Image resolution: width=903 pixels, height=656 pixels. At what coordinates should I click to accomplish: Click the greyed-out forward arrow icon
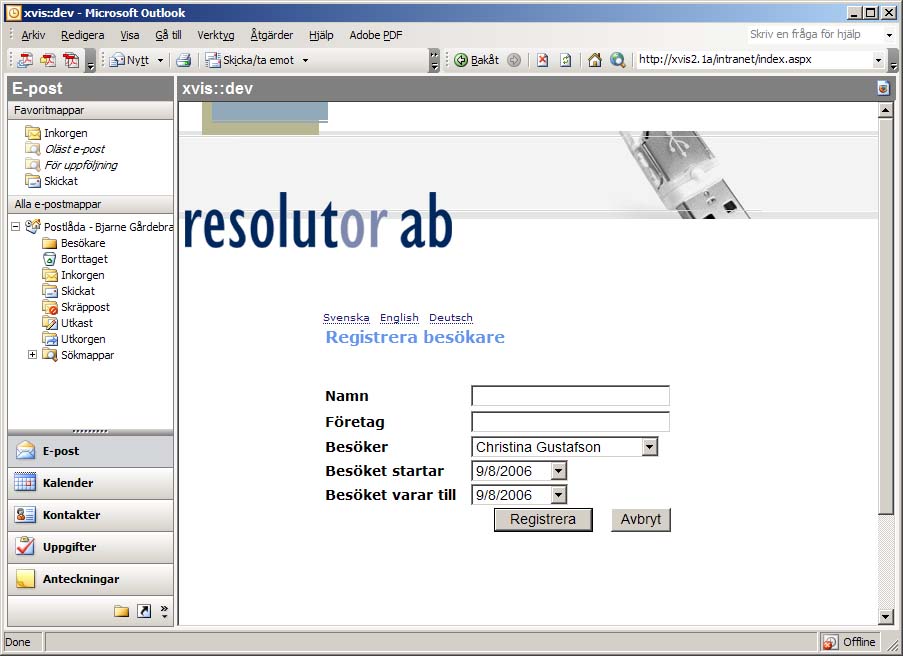coord(514,60)
